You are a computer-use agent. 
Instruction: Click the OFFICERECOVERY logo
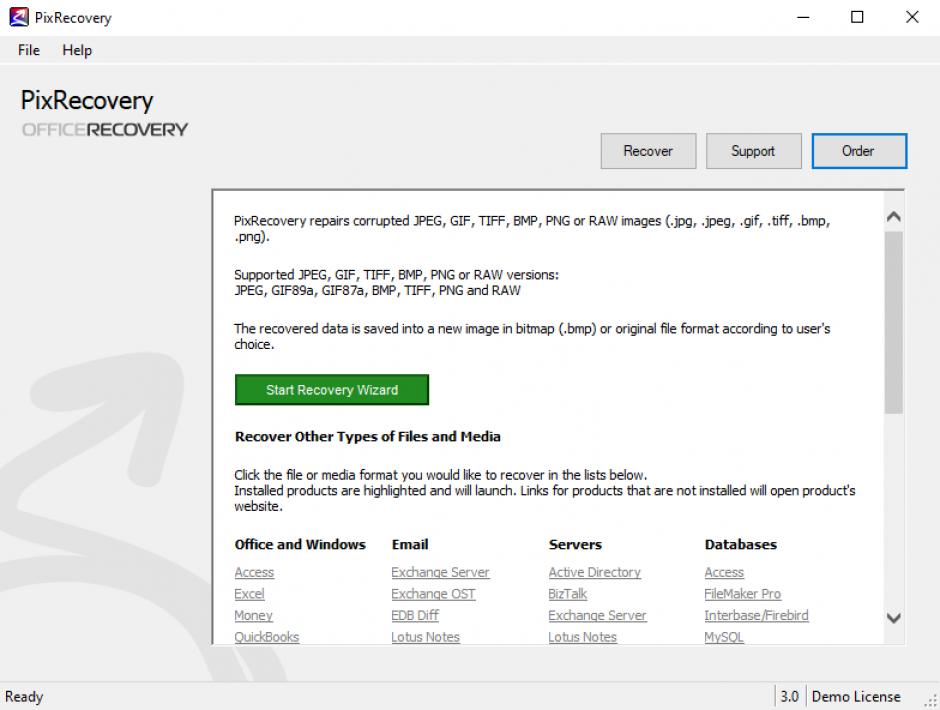pos(105,130)
